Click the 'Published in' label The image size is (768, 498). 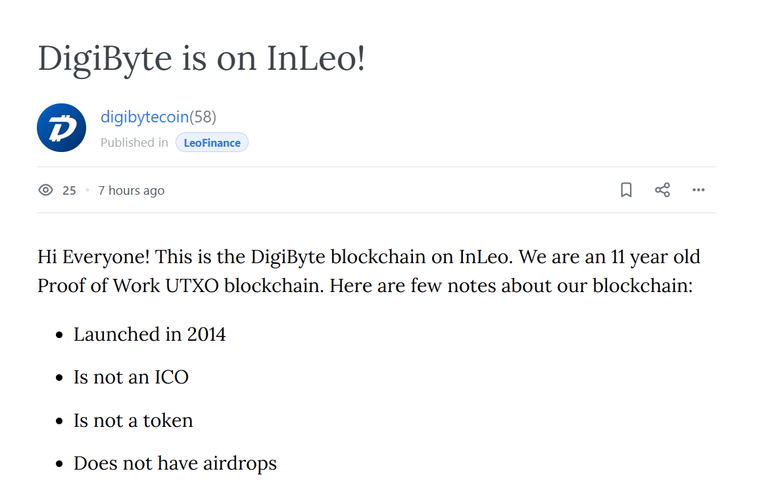coord(134,142)
